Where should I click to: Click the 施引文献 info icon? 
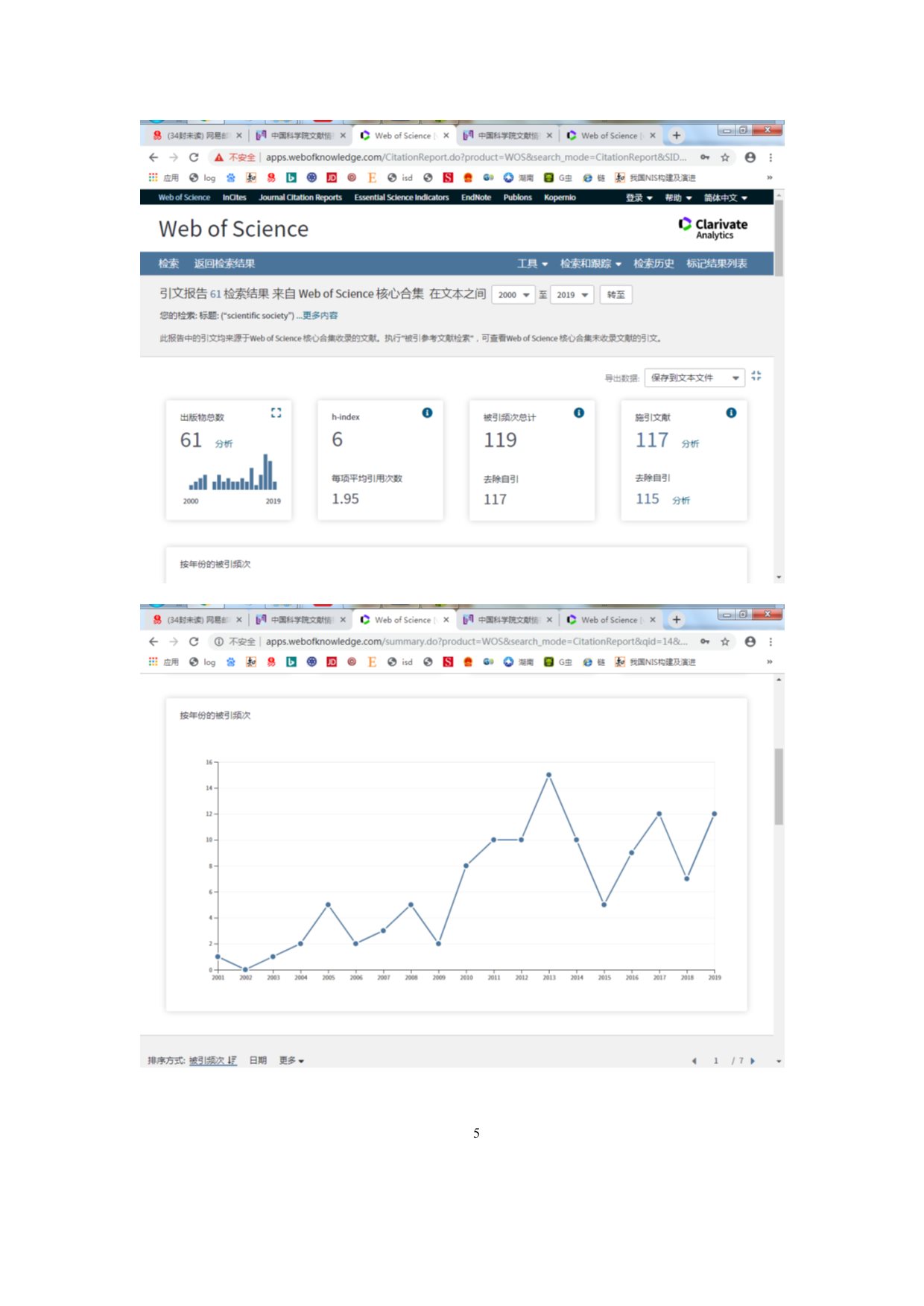731,413
